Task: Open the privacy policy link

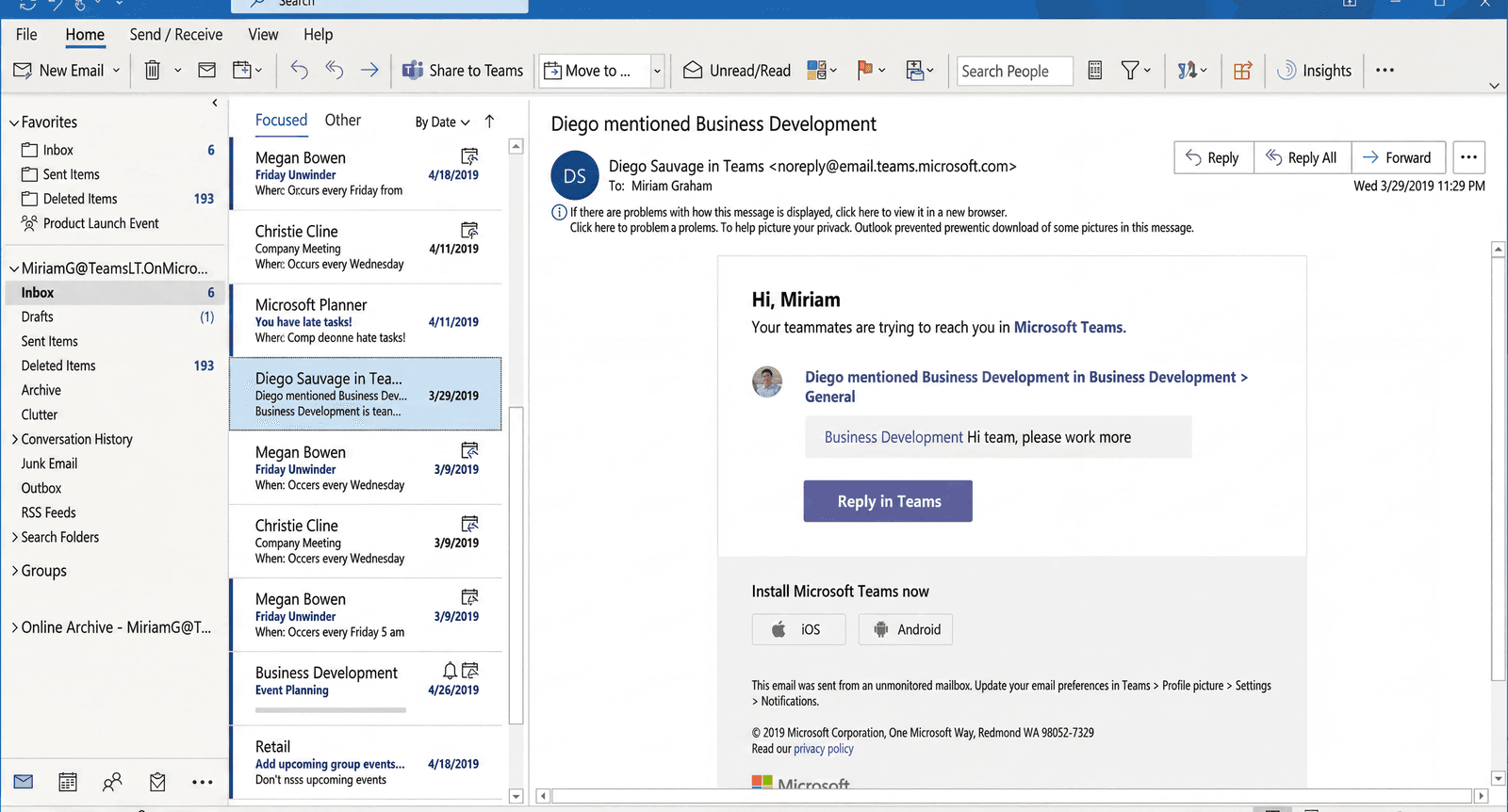Action: pos(824,749)
